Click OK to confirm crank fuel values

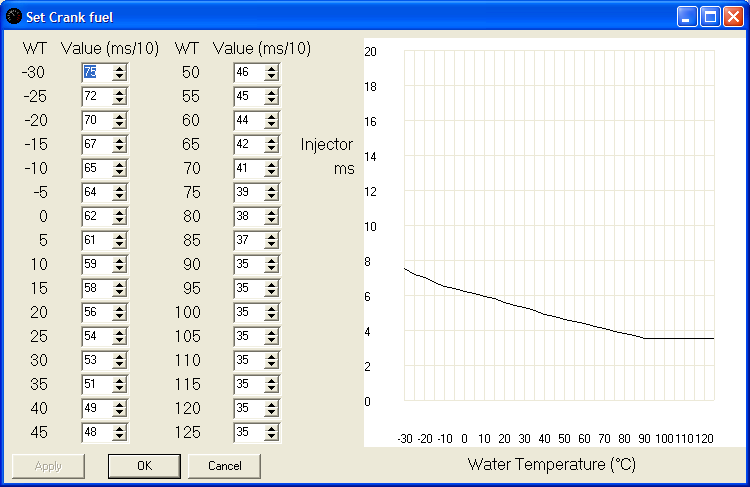pos(144,466)
